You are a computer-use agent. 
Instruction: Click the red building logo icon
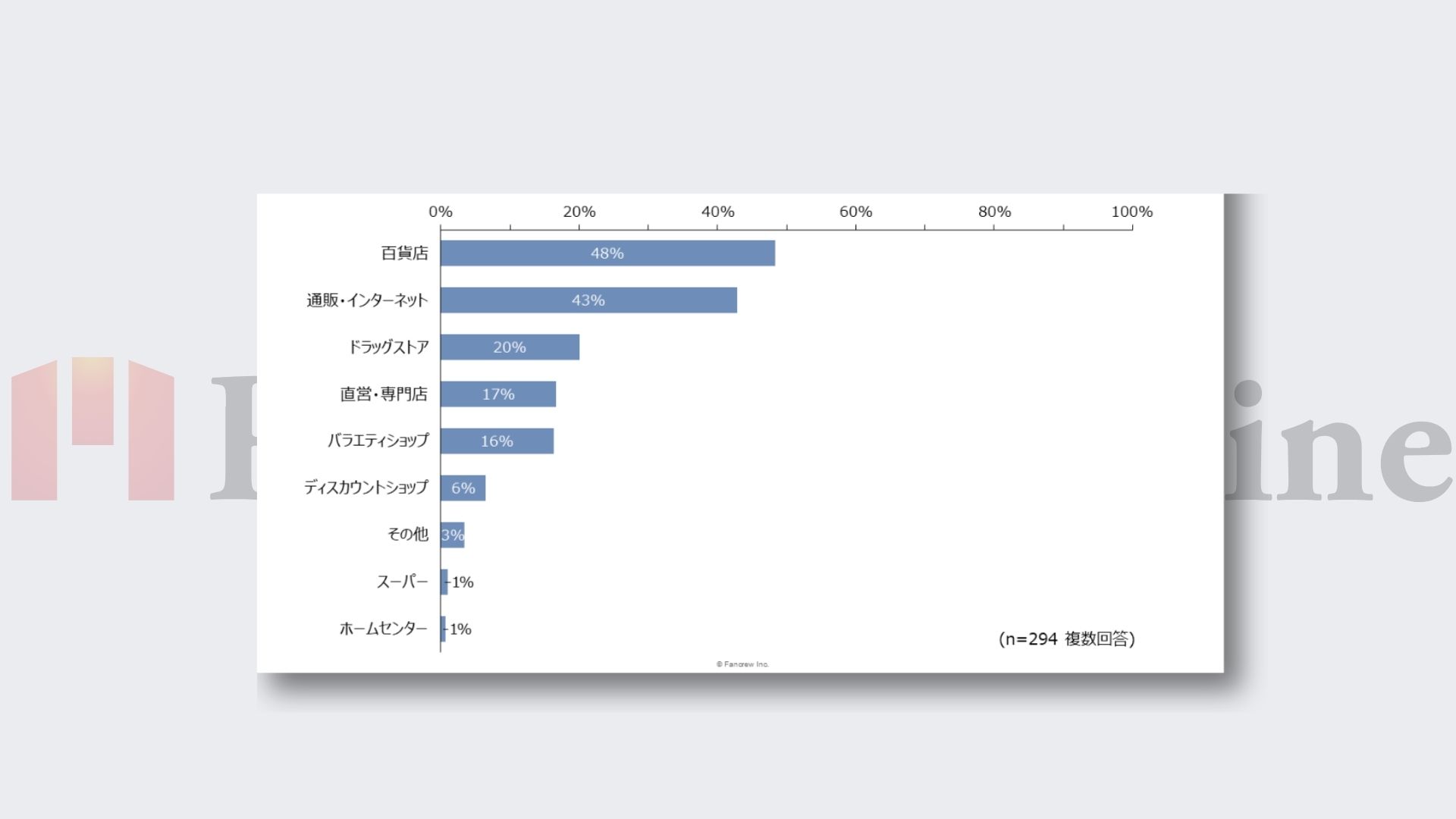click(x=93, y=429)
